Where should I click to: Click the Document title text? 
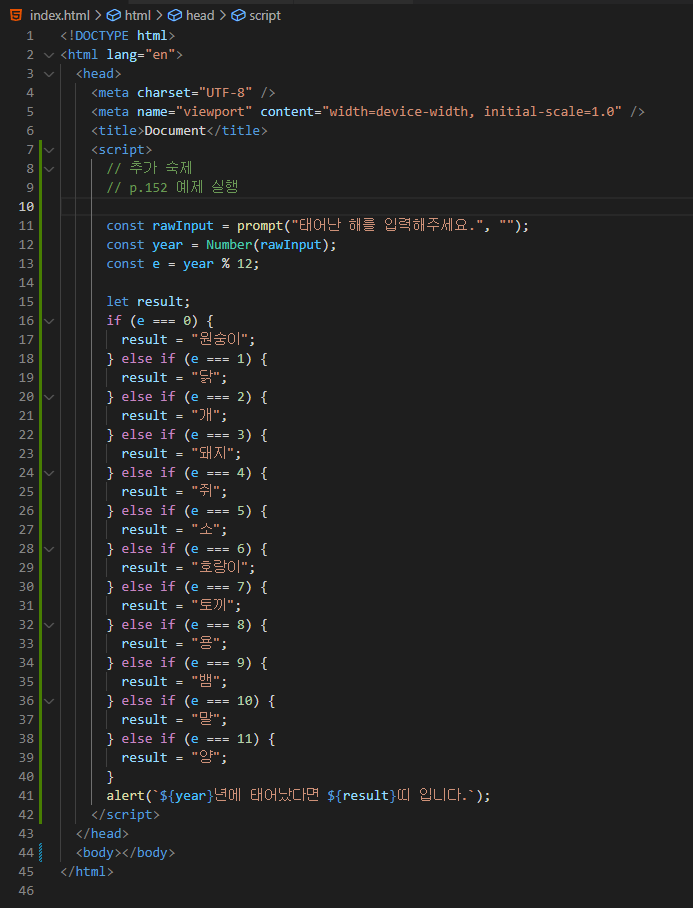(x=175, y=131)
